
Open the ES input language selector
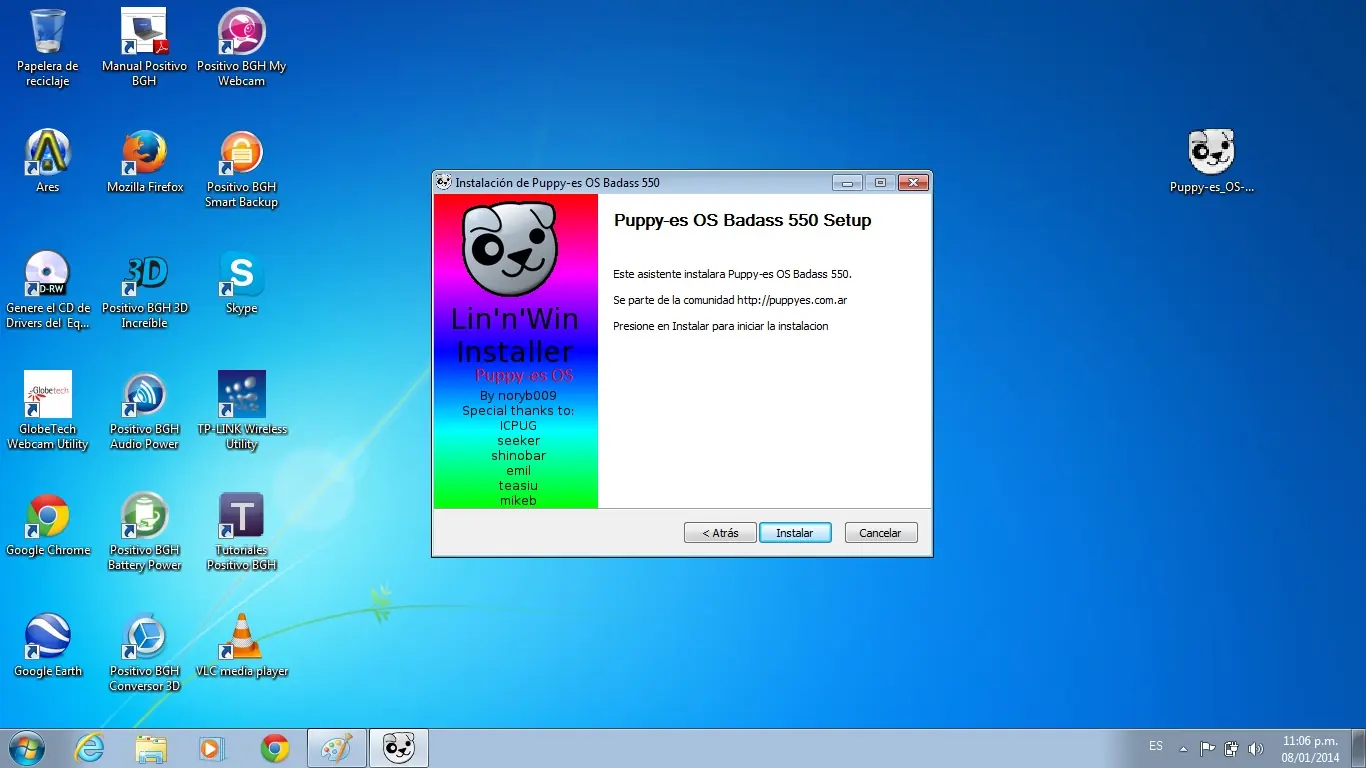click(x=1156, y=747)
